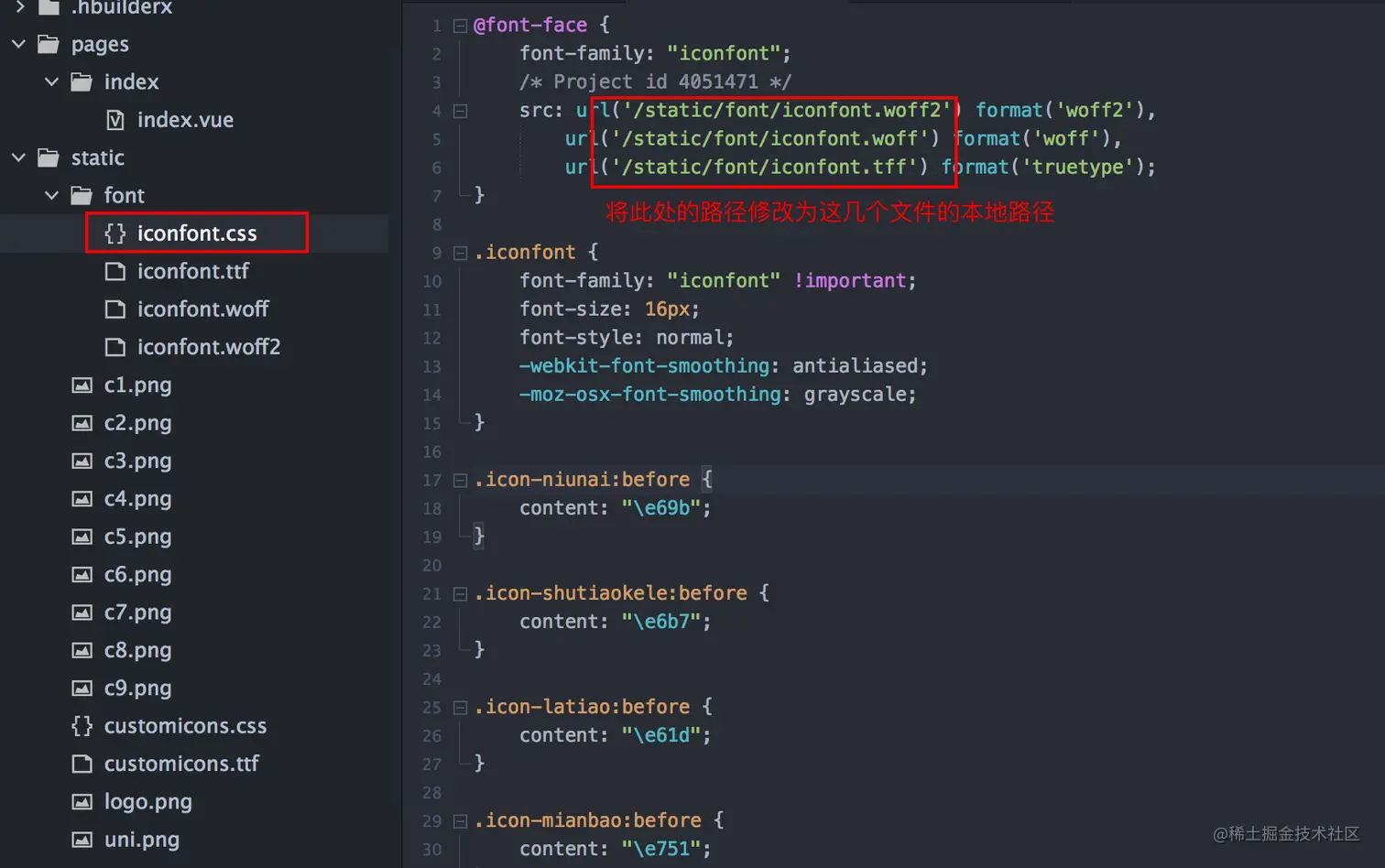Fold the src declaration at line 4

461,111
